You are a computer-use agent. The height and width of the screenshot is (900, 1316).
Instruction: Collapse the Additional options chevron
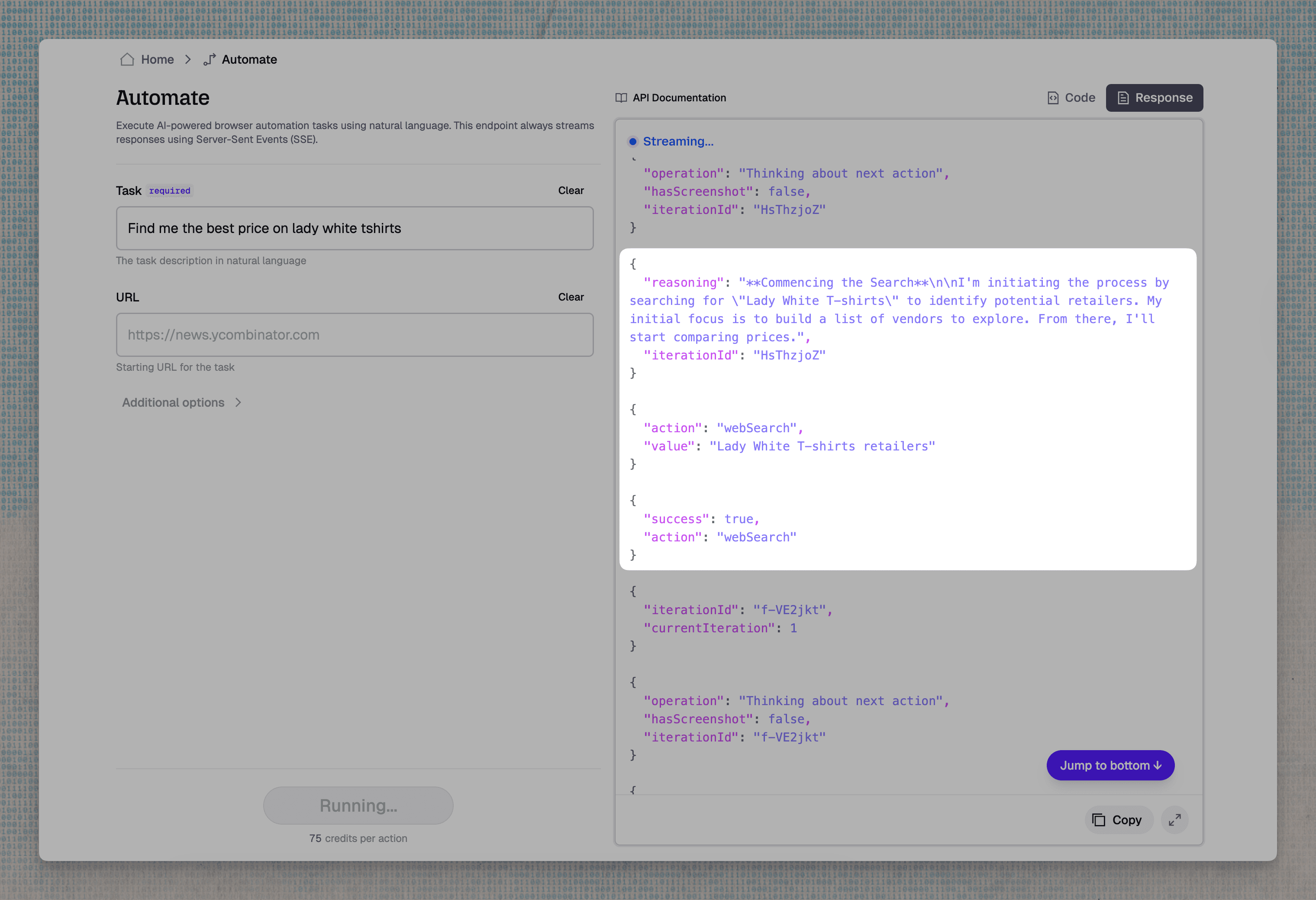pyautogui.click(x=238, y=402)
